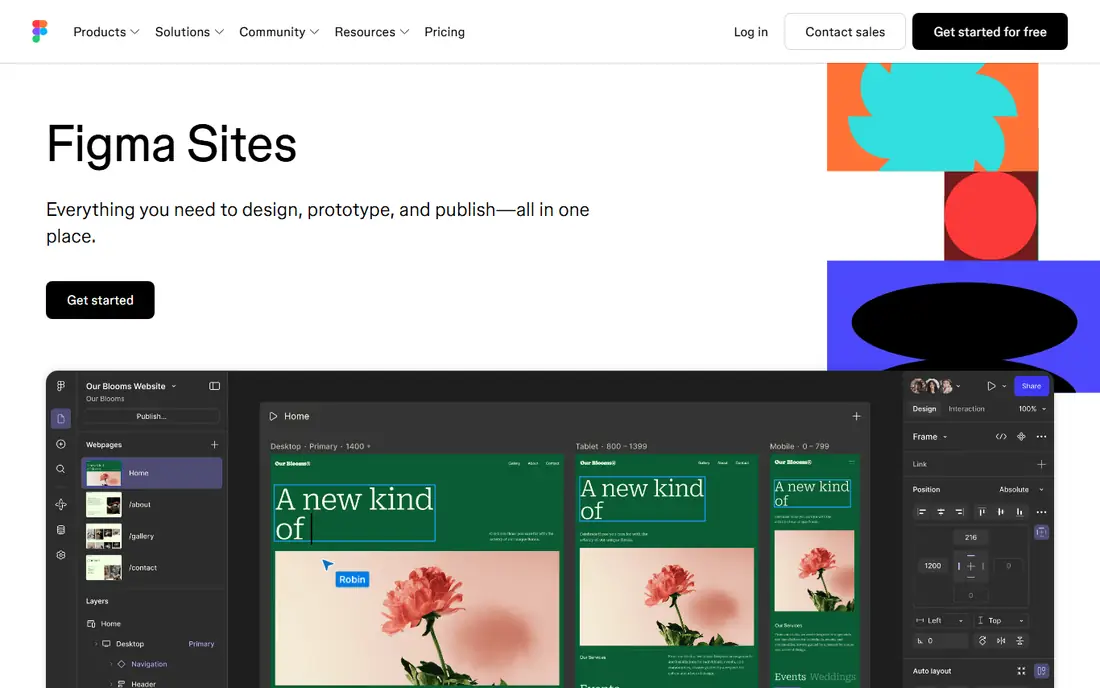Viewport: 1100px width, 688px height.
Task: Select the pages file icon in the left rail
Action: click(61, 419)
